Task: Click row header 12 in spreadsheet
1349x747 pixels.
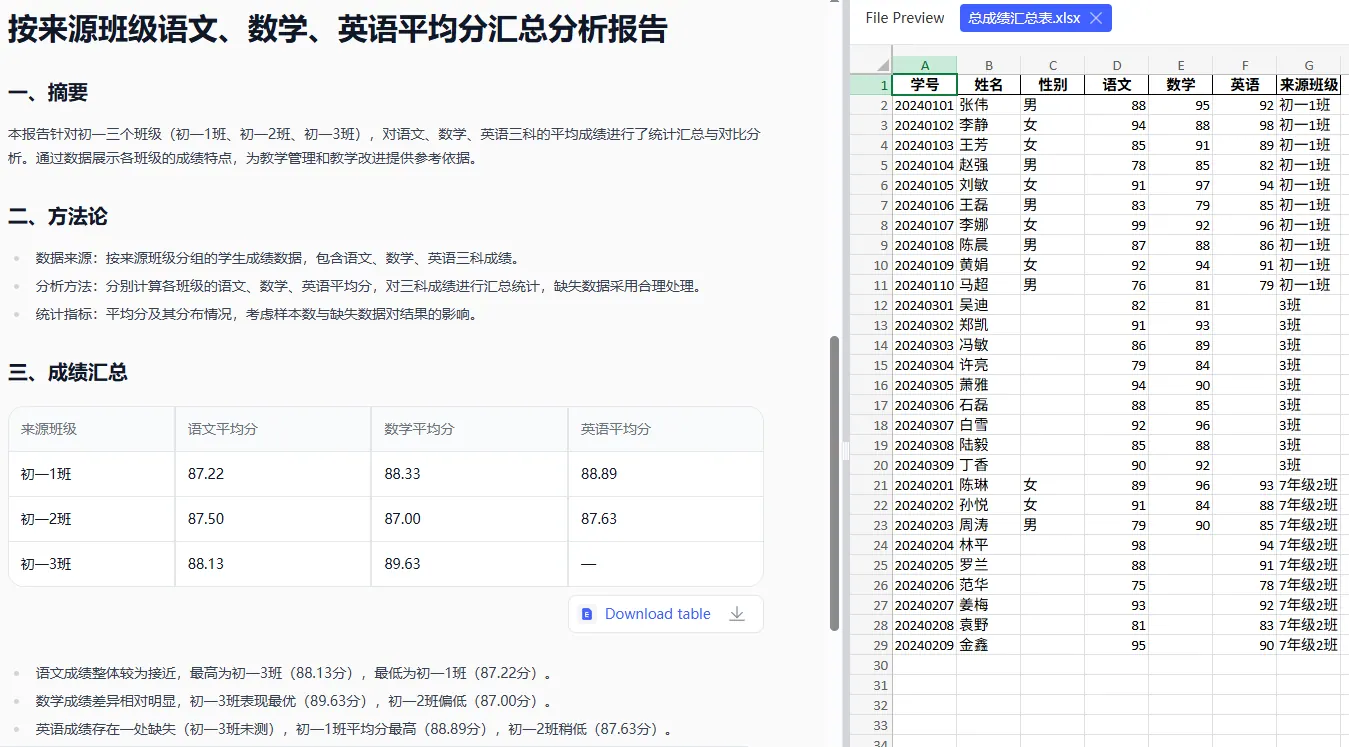Action: (x=871, y=305)
